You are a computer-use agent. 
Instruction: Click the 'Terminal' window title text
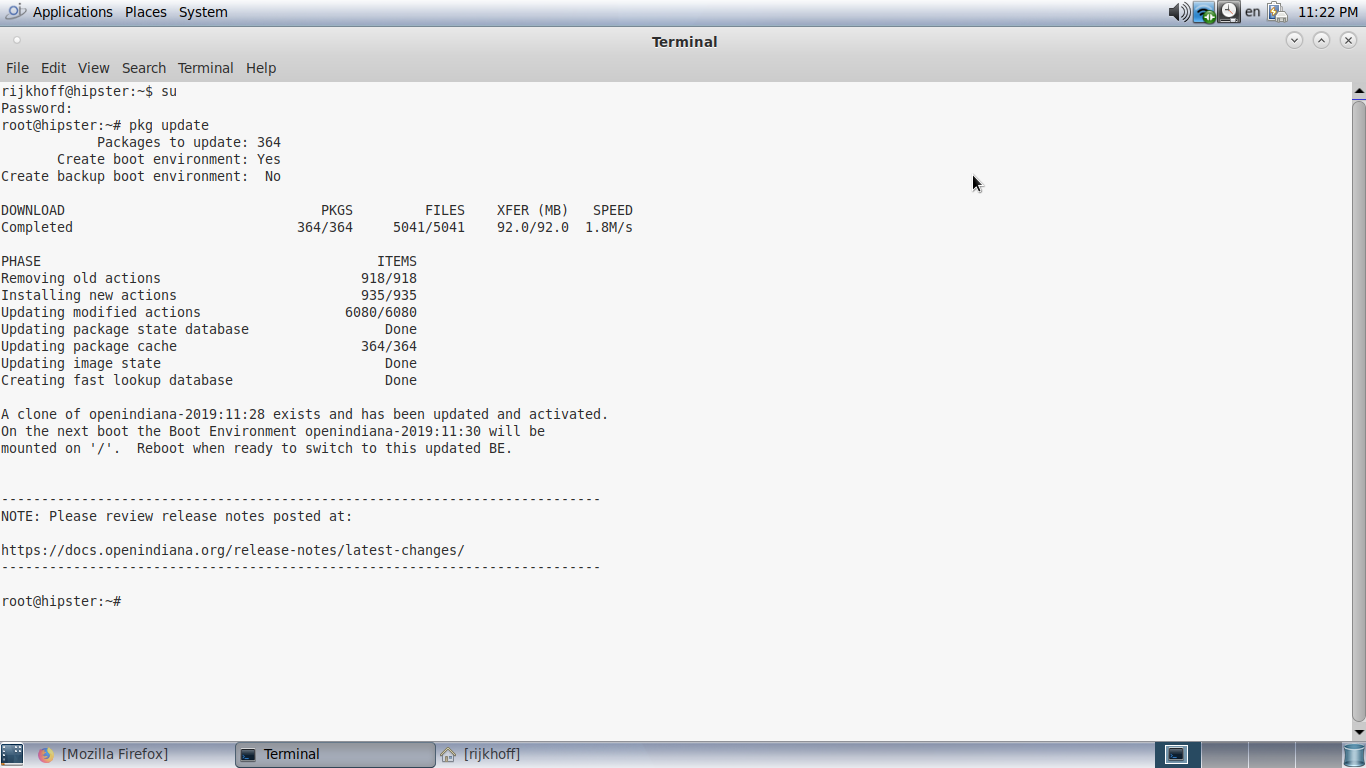pos(685,41)
